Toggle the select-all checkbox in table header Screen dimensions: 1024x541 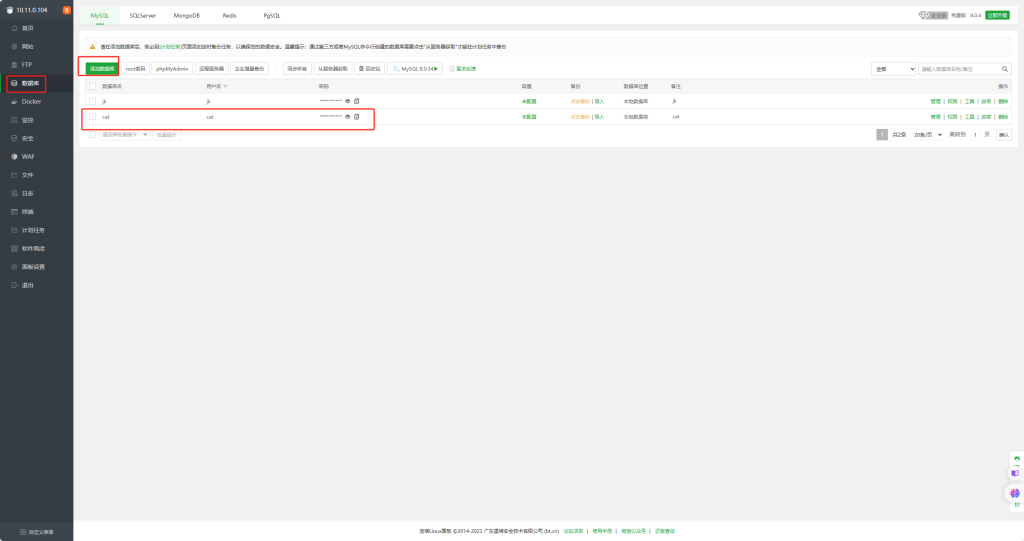pos(93,86)
